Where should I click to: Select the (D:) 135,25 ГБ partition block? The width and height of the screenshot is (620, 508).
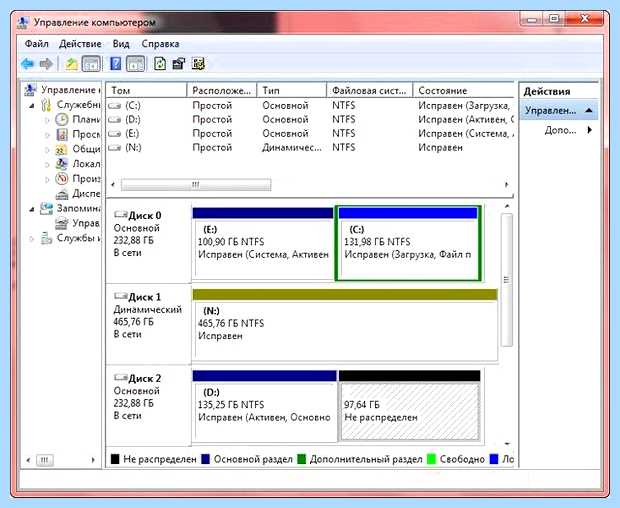coord(265,406)
